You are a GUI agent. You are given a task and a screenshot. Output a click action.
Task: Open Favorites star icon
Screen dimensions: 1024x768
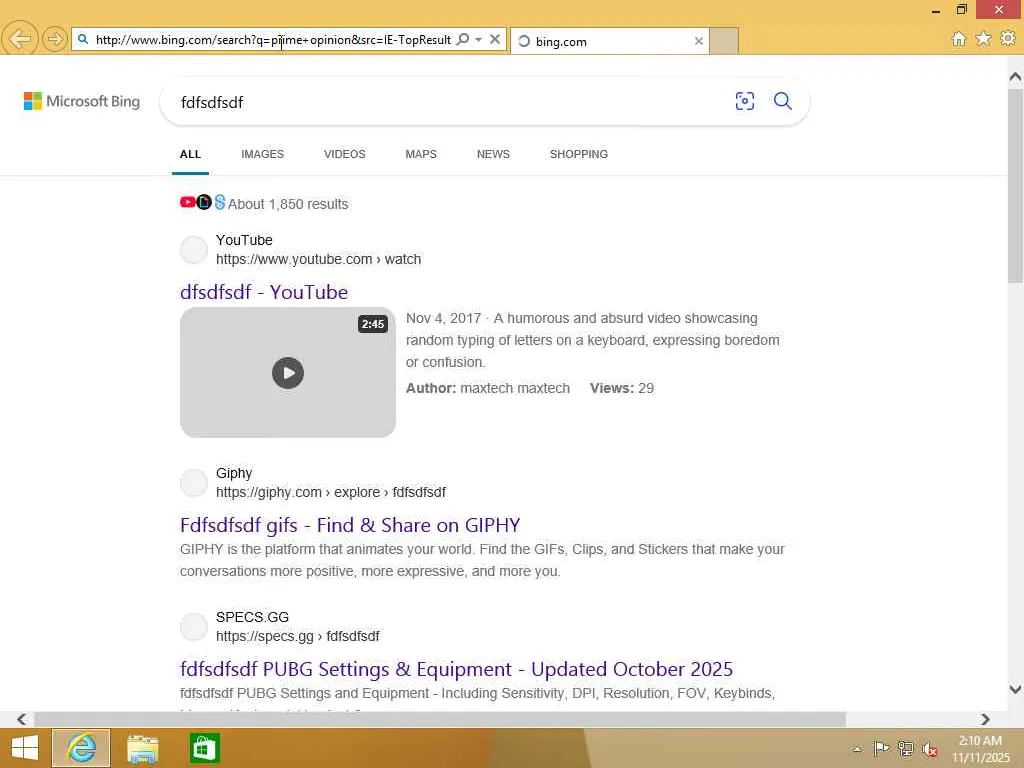(984, 39)
